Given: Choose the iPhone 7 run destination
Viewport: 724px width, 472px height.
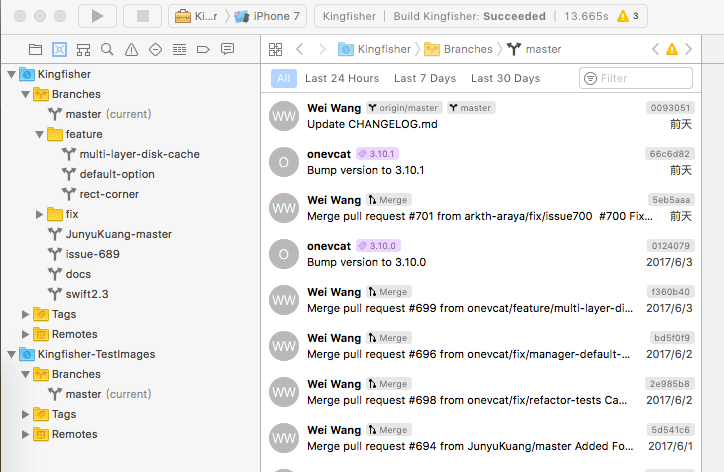Looking at the screenshot, I should click(267, 16).
